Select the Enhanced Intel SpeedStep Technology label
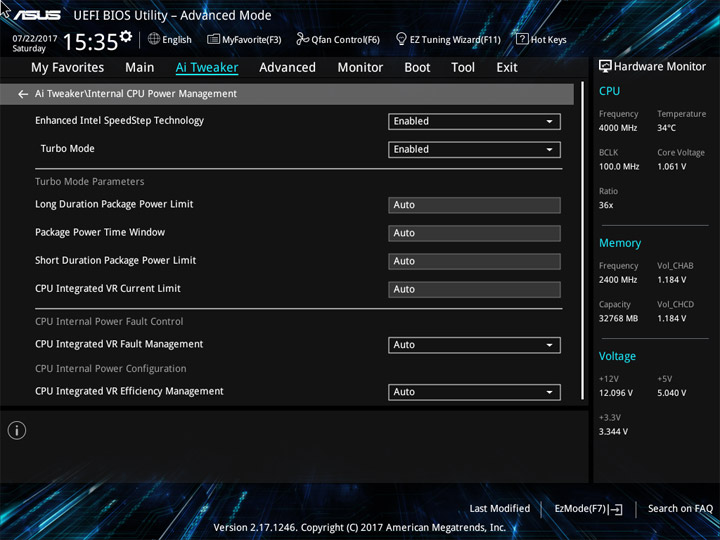Screen dimensions: 720x540 click(119, 121)
